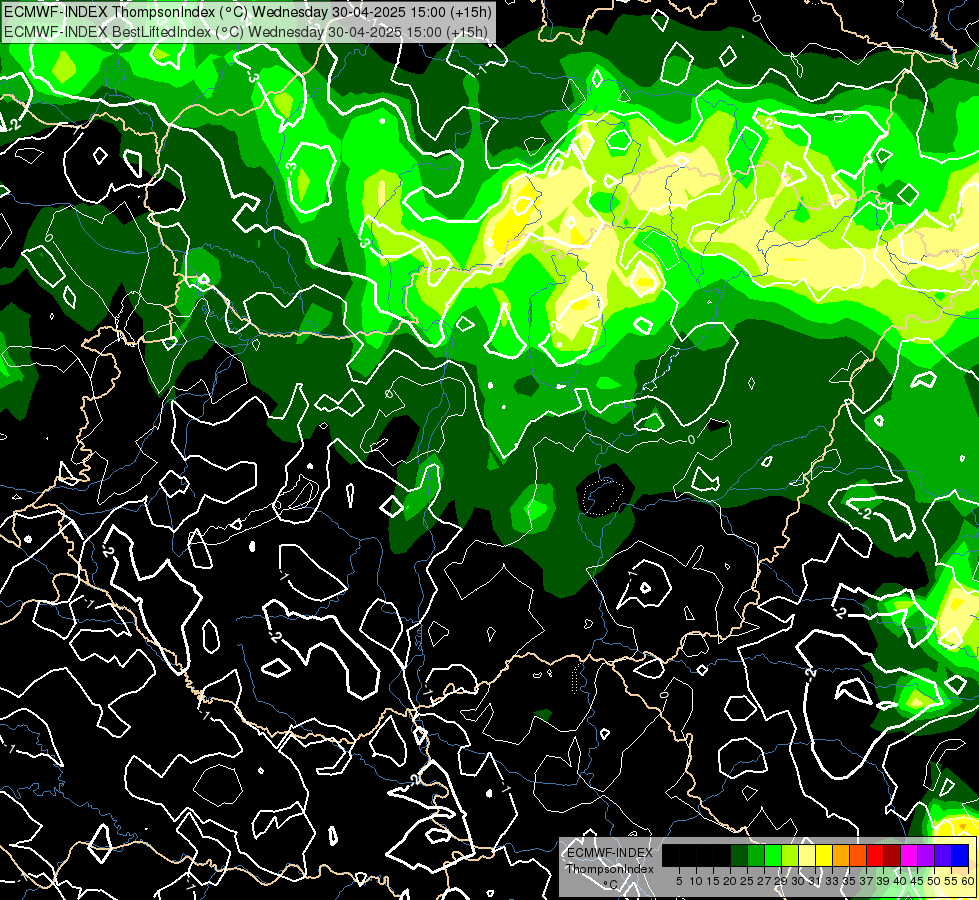Select the blue 55–60 legend swatch
979x900 pixels.
960,855
